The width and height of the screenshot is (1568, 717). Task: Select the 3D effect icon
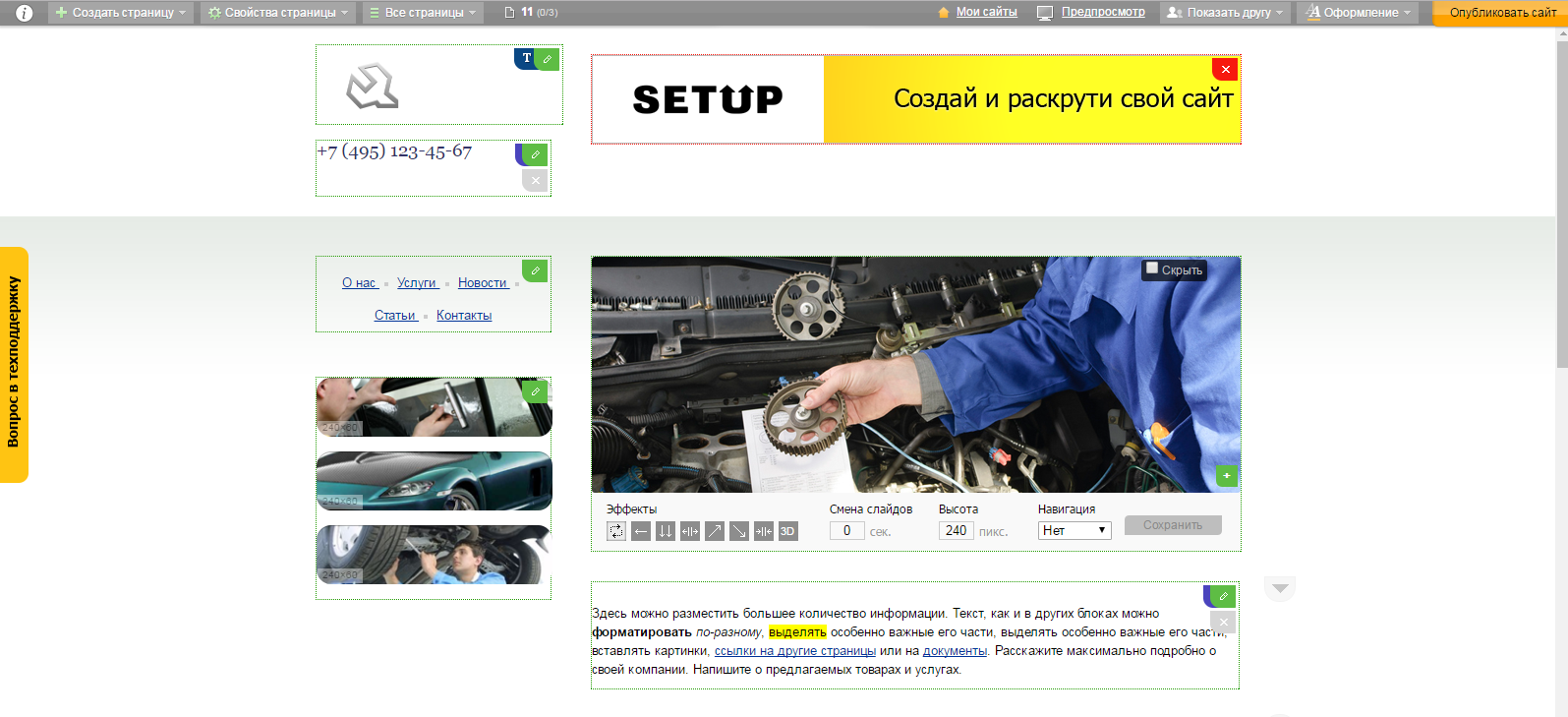(x=787, y=531)
